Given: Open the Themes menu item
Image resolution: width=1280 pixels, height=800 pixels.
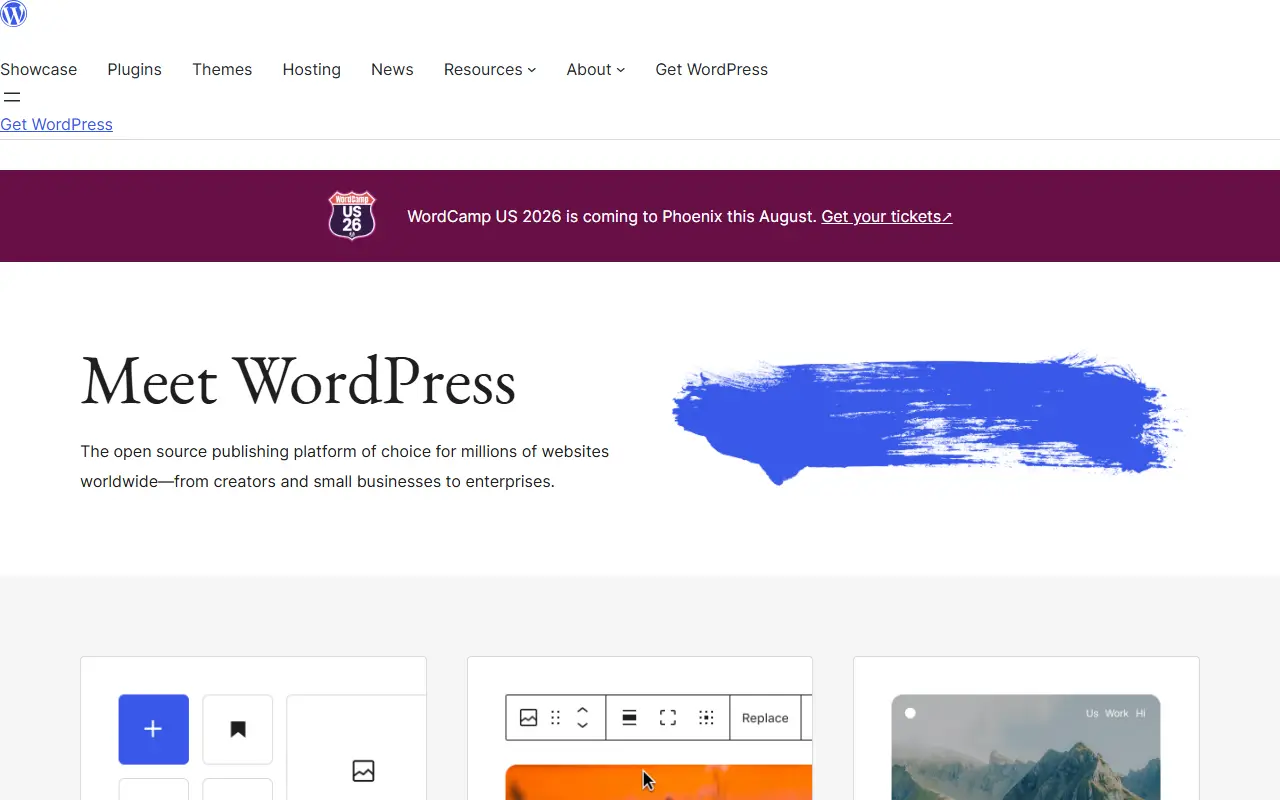Looking at the screenshot, I should pyautogui.click(x=222, y=69).
